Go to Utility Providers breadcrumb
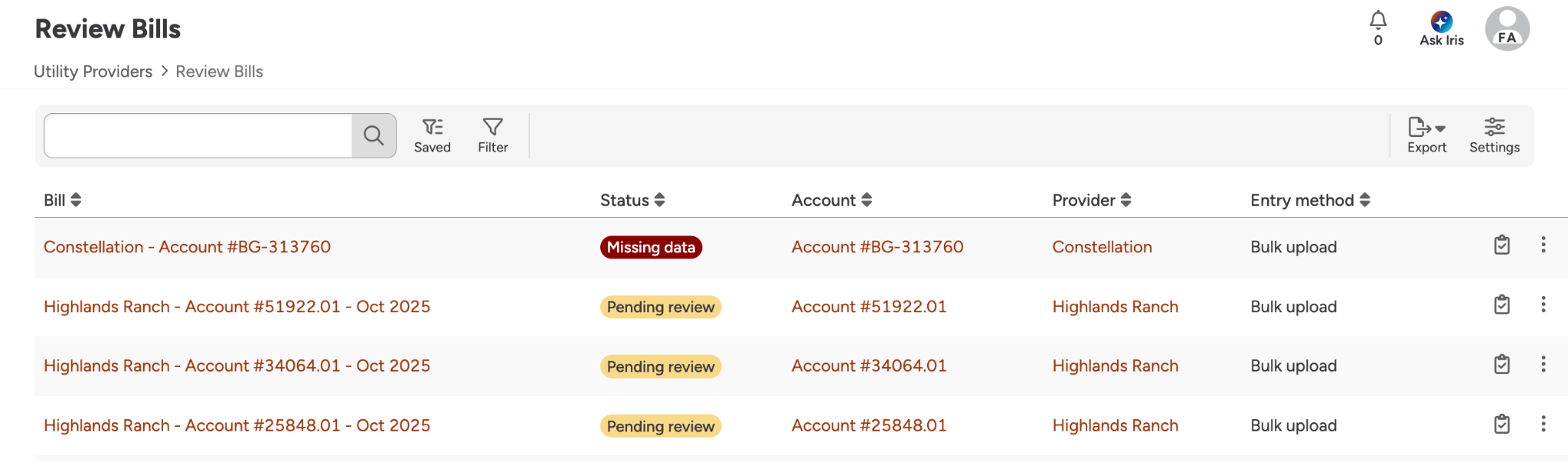 pos(93,72)
